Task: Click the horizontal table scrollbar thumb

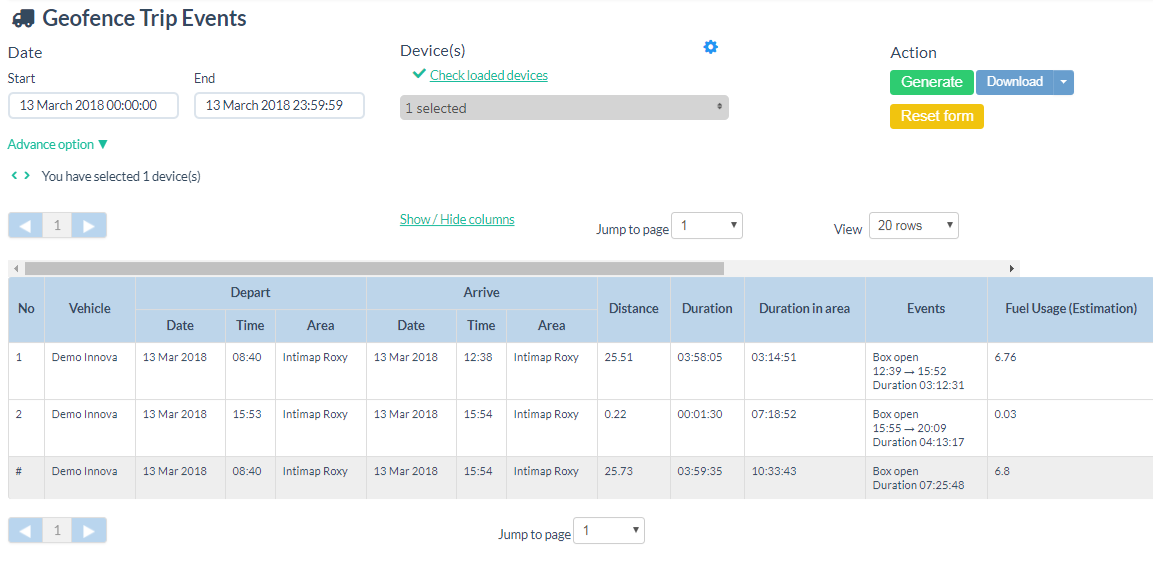Action: coord(374,268)
